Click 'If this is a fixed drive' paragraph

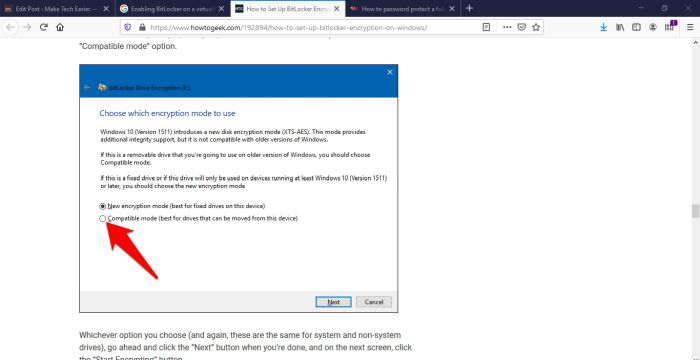[244, 182]
